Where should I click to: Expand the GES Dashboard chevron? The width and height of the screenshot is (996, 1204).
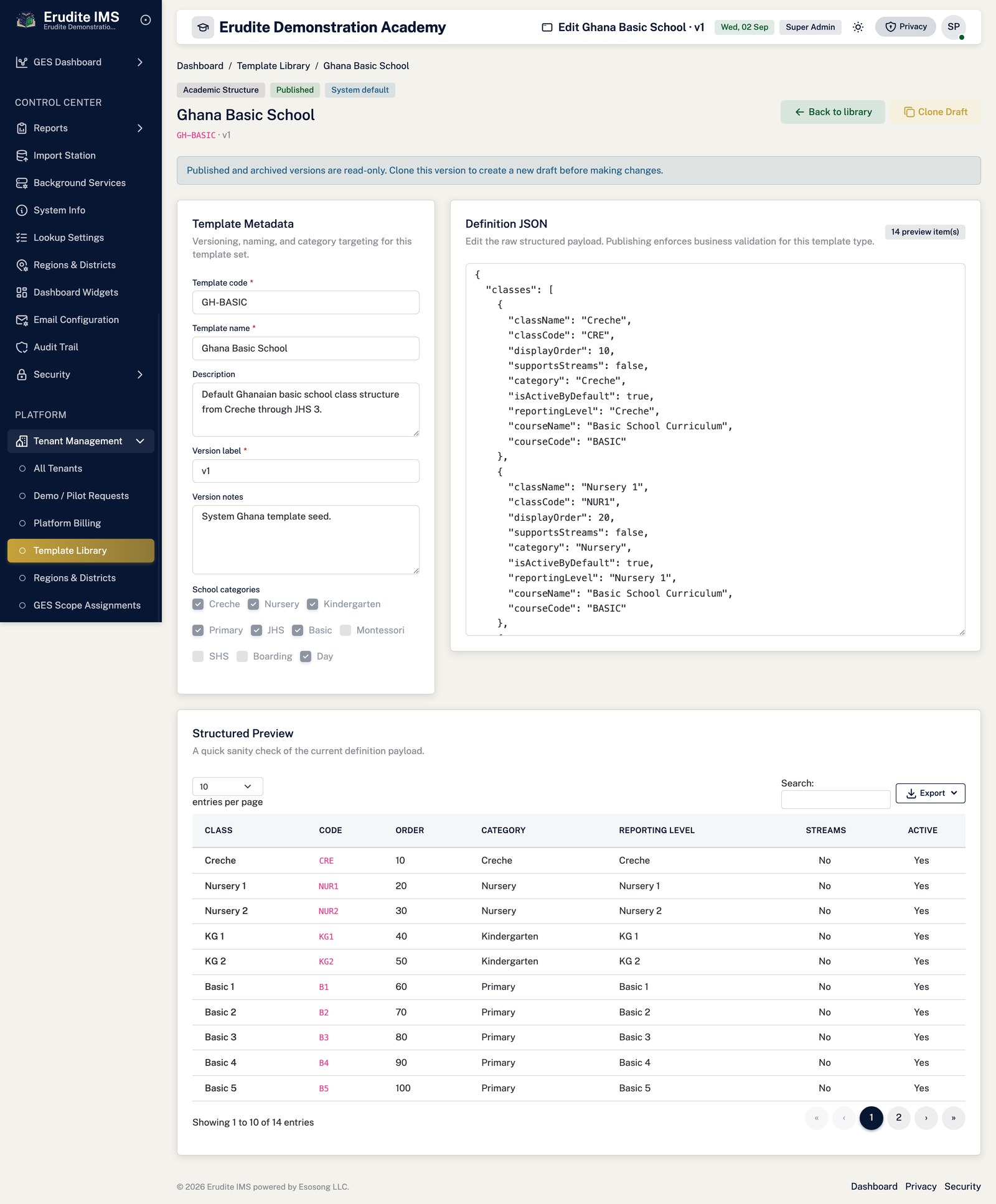[x=140, y=62]
